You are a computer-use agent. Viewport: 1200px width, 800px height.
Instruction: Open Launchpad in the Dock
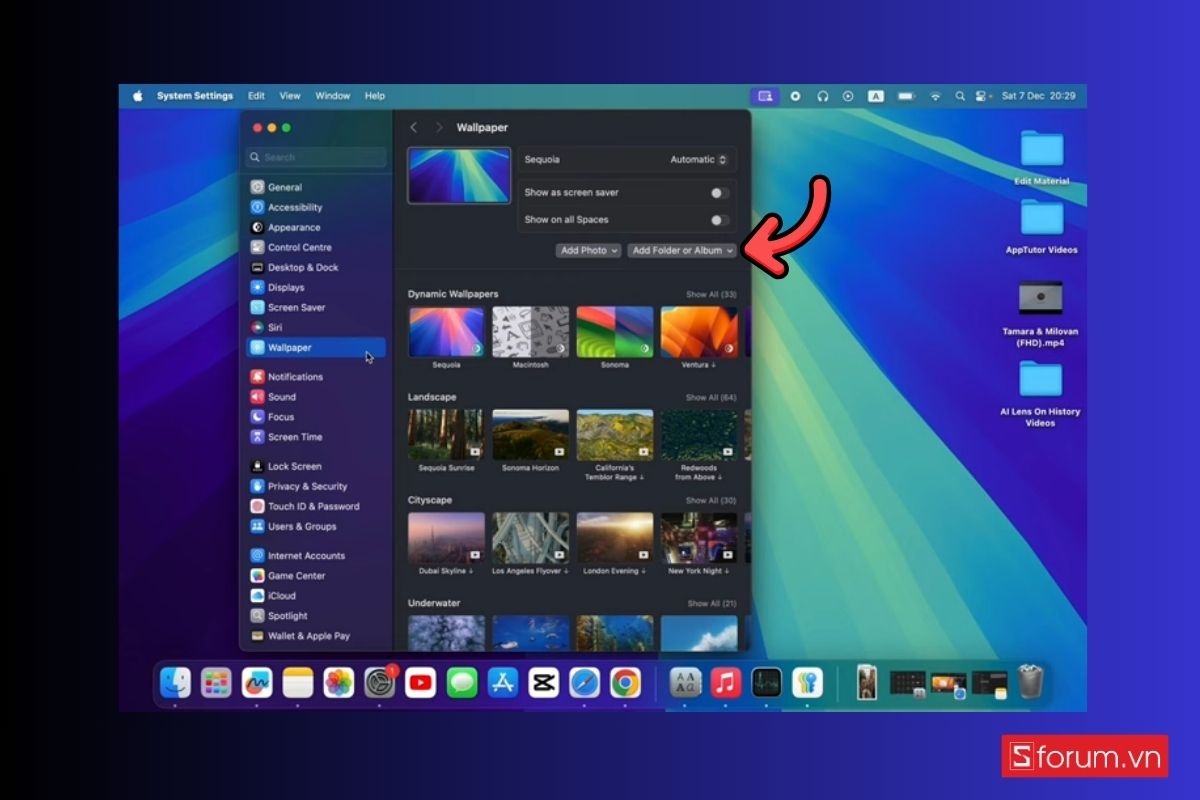coord(216,683)
